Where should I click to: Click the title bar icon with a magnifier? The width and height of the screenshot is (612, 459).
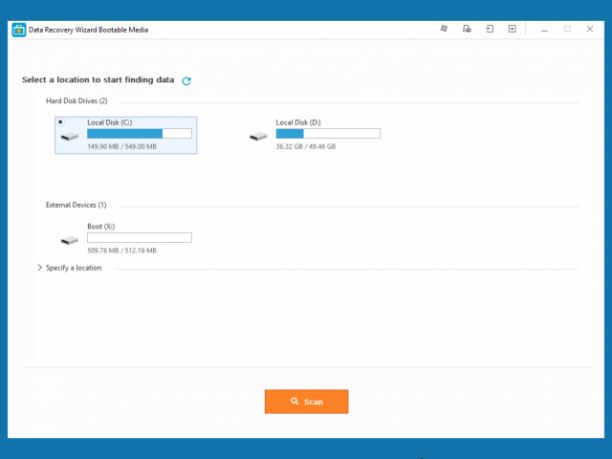467,29
